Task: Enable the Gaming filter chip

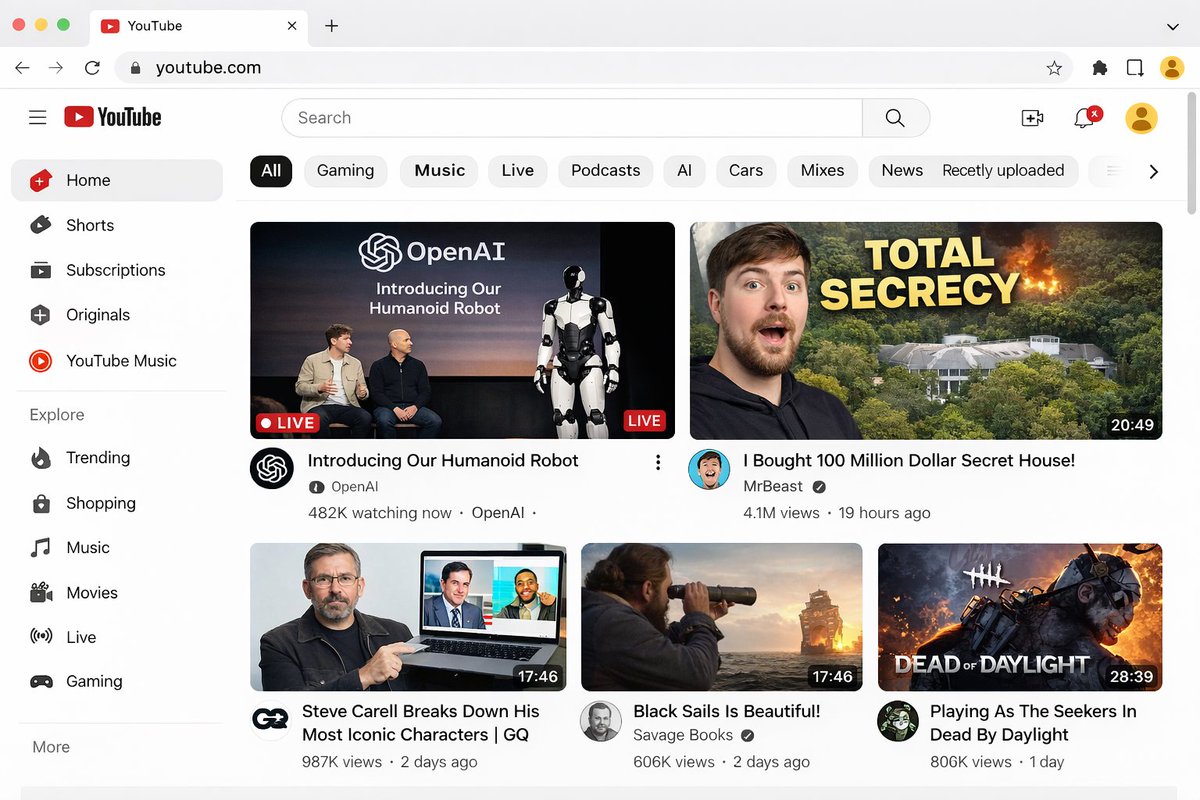Action: (x=345, y=171)
